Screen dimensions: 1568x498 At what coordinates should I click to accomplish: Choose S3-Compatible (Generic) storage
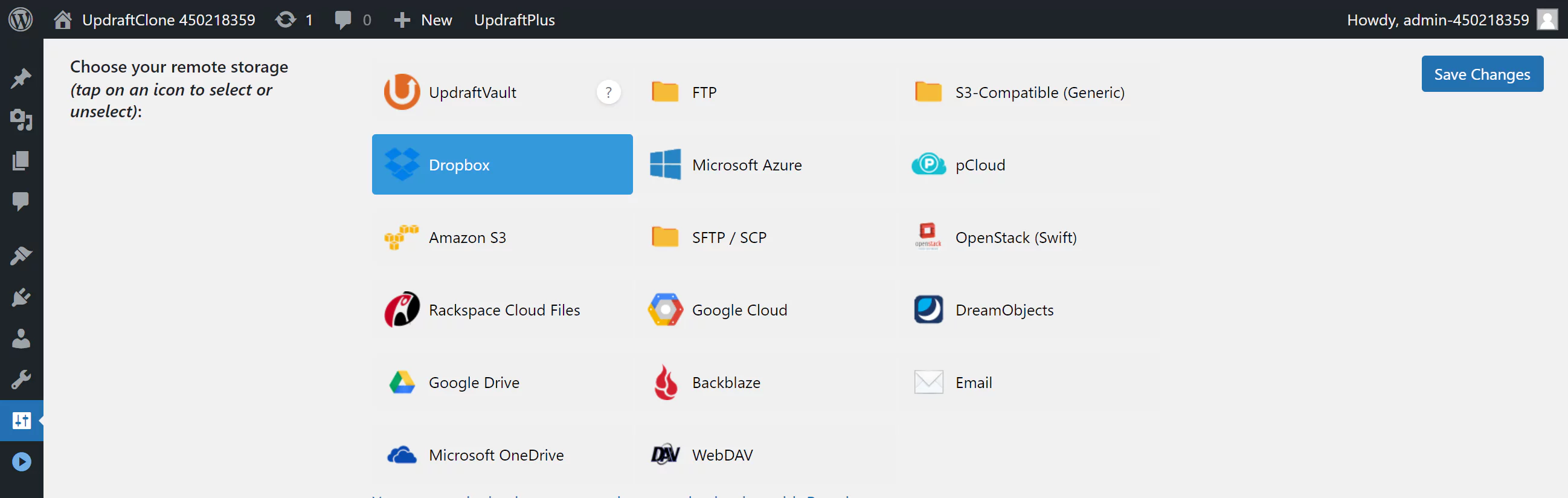coord(1029,92)
